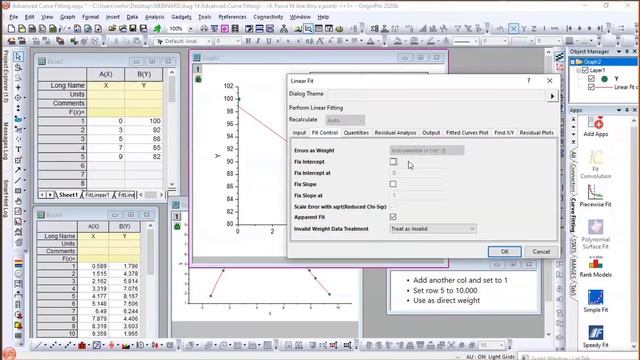This screenshot has height=360, width=640.
Task: Select the Pointer tool in the left toolbar
Action: 18,56
